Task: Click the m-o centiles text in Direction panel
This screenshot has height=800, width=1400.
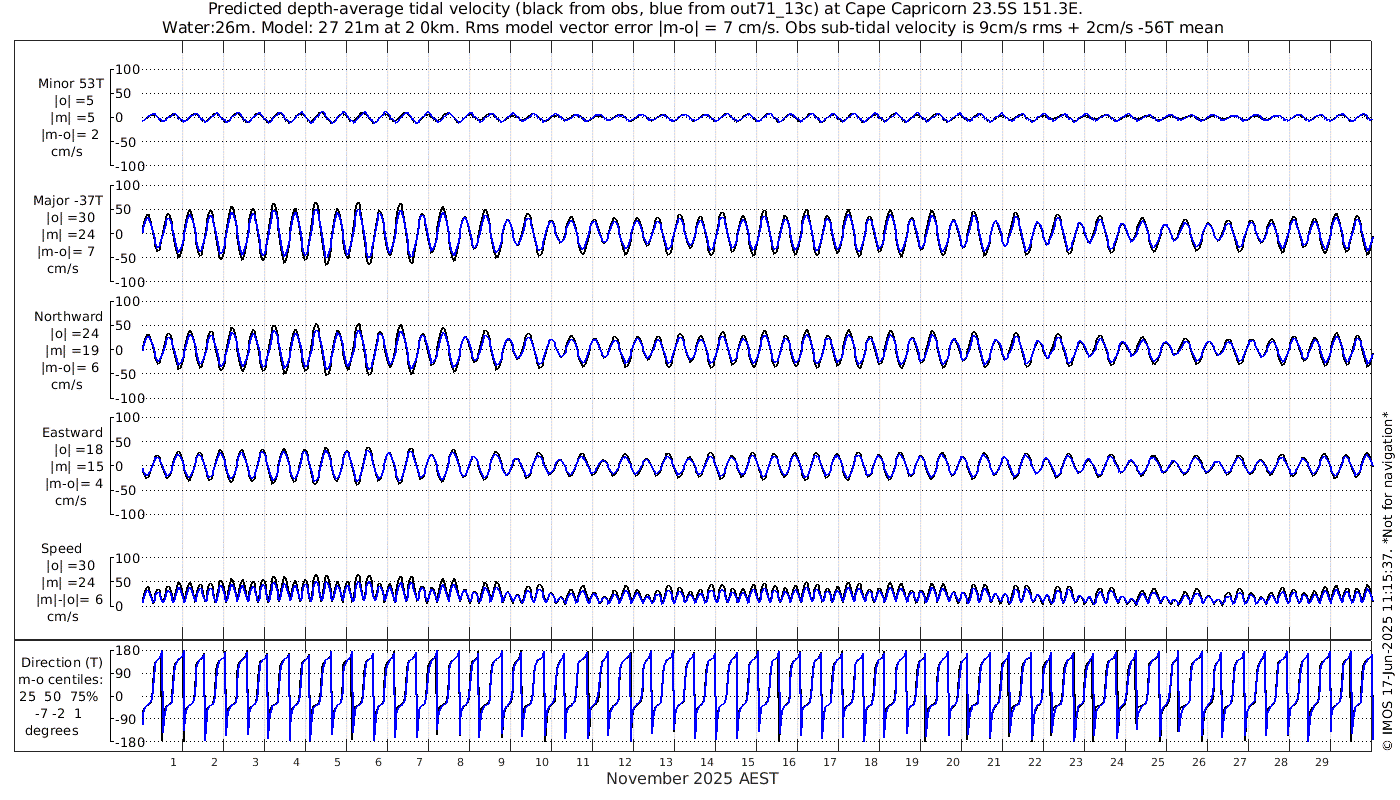Action: point(62,680)
